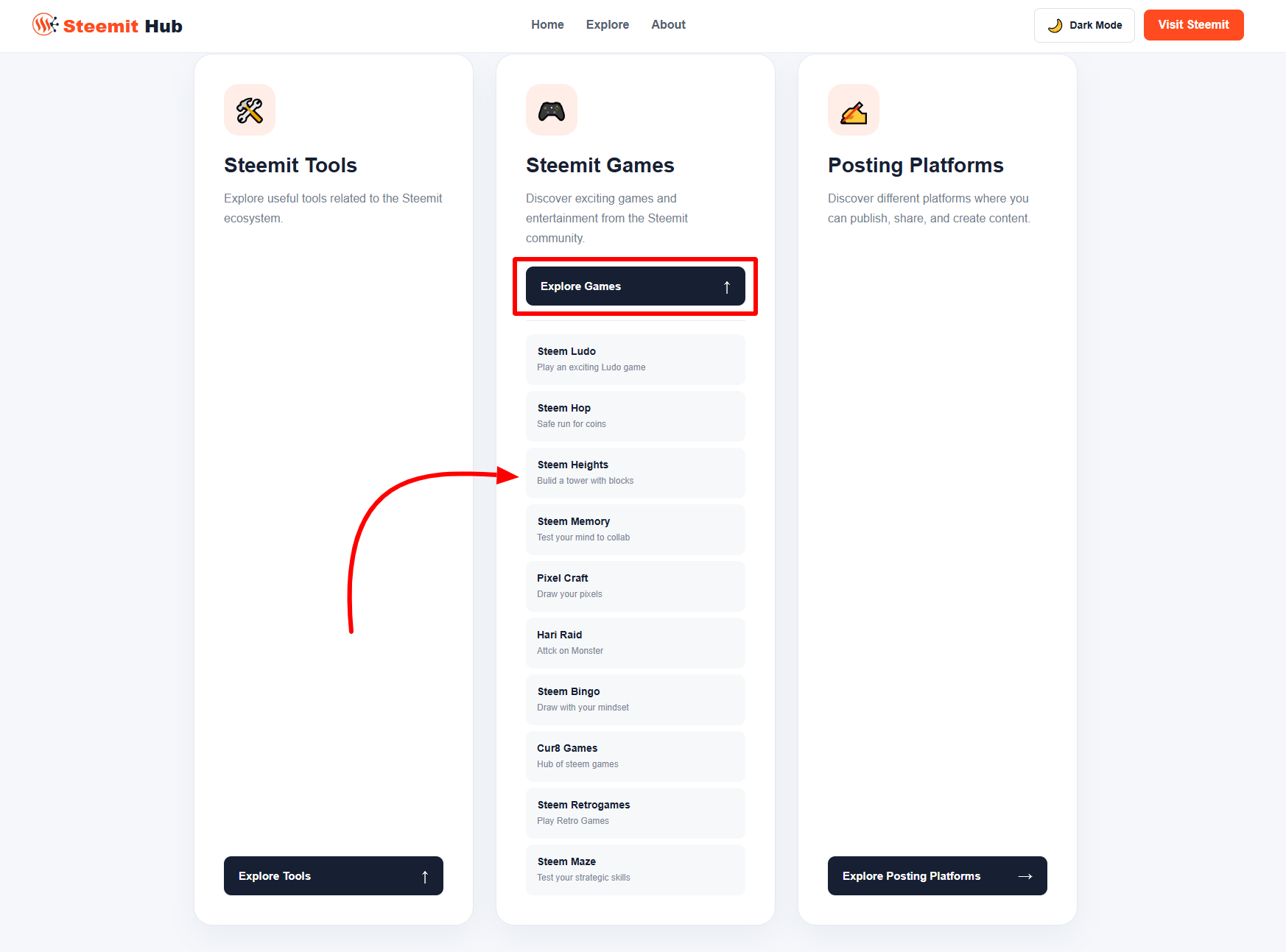This screenshot has width=1286, height=952.
Task: Click the up arrow on Explore Tools
Action: 425,876
